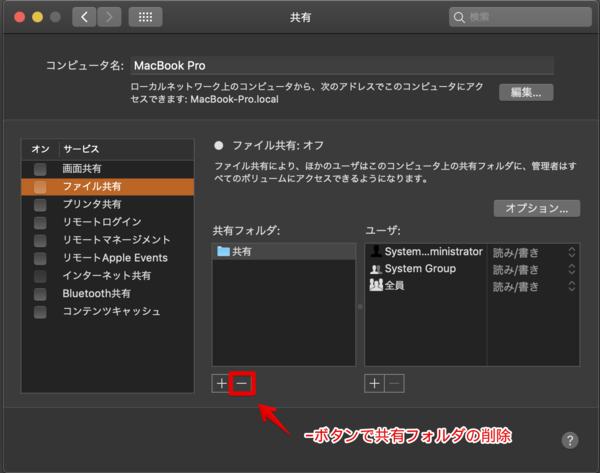
Task: Open help with the question mark button
Action: point(570,440)
